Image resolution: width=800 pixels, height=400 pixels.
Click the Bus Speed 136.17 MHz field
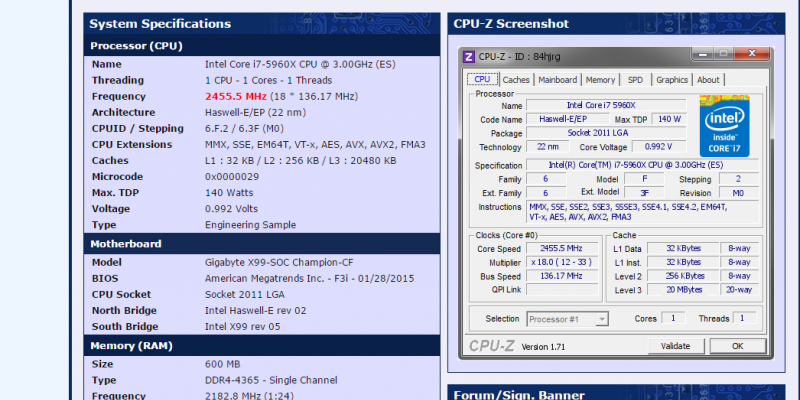[562, 276]
